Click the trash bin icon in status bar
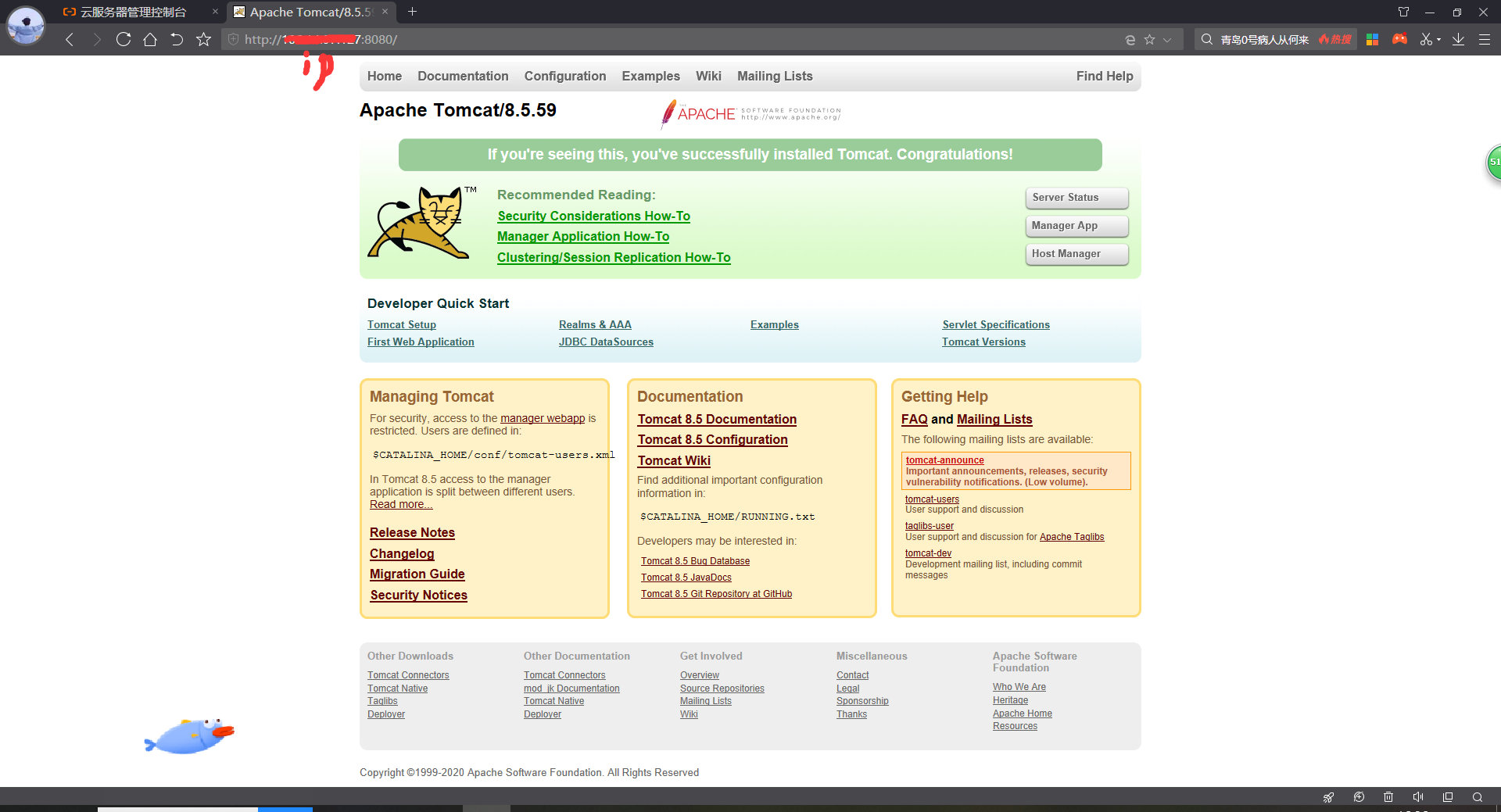1501x812 pixels. click(x=1388, y=797)
